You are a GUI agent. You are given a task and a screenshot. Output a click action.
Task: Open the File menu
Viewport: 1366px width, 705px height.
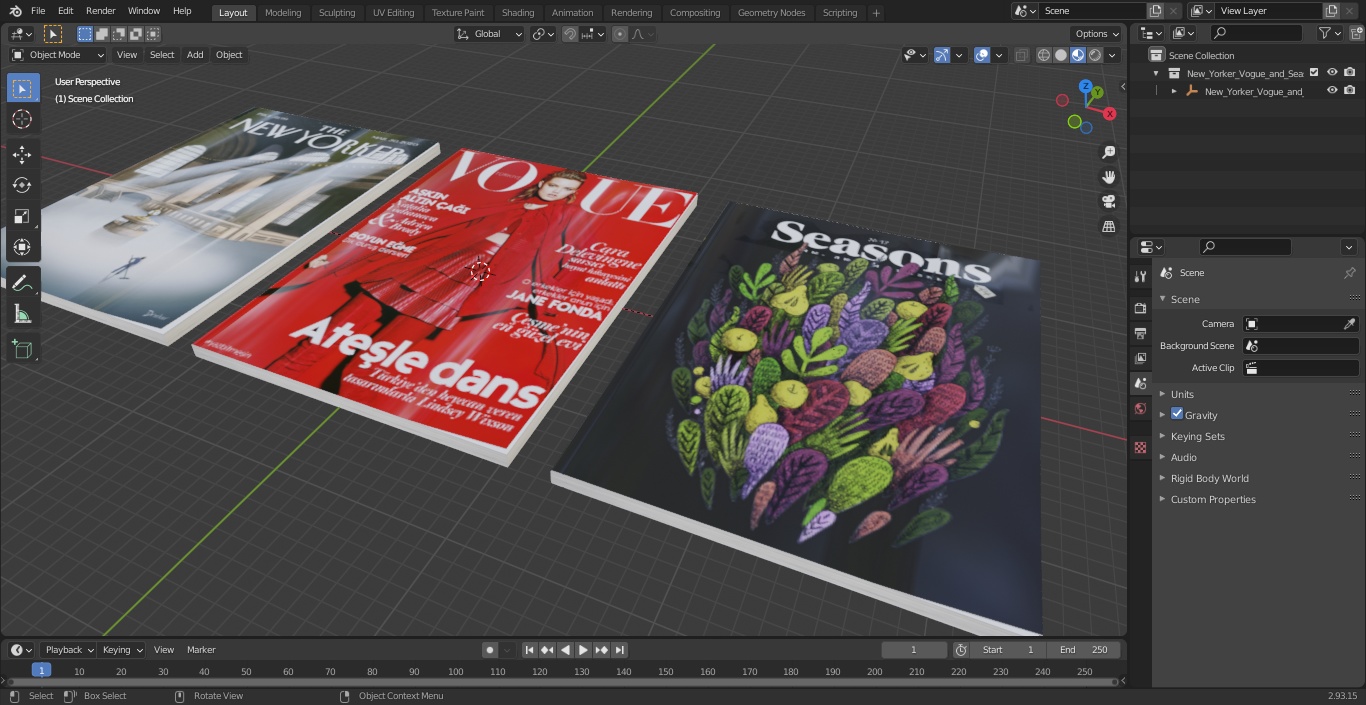pyautogui.click(x=38, y=11)
